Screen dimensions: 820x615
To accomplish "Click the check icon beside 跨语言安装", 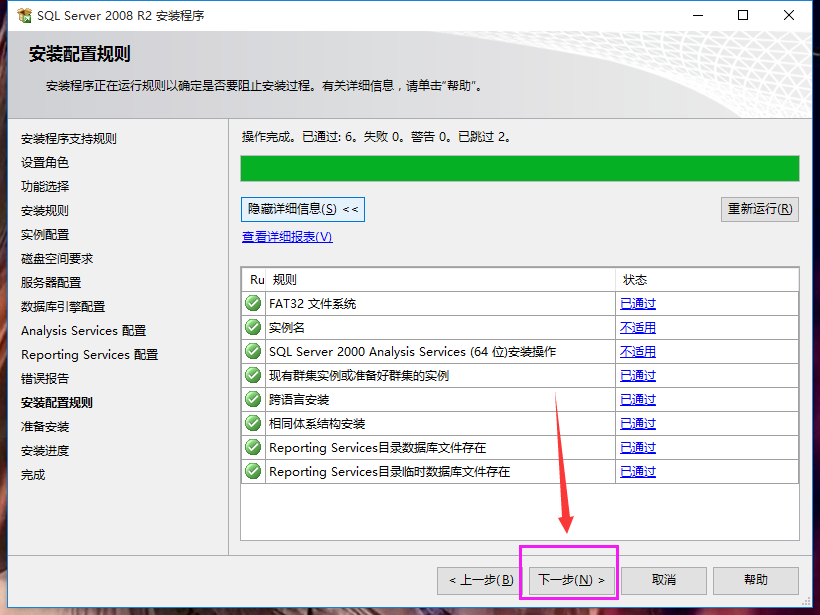I will pyautogui.click(x=253, y=400).
